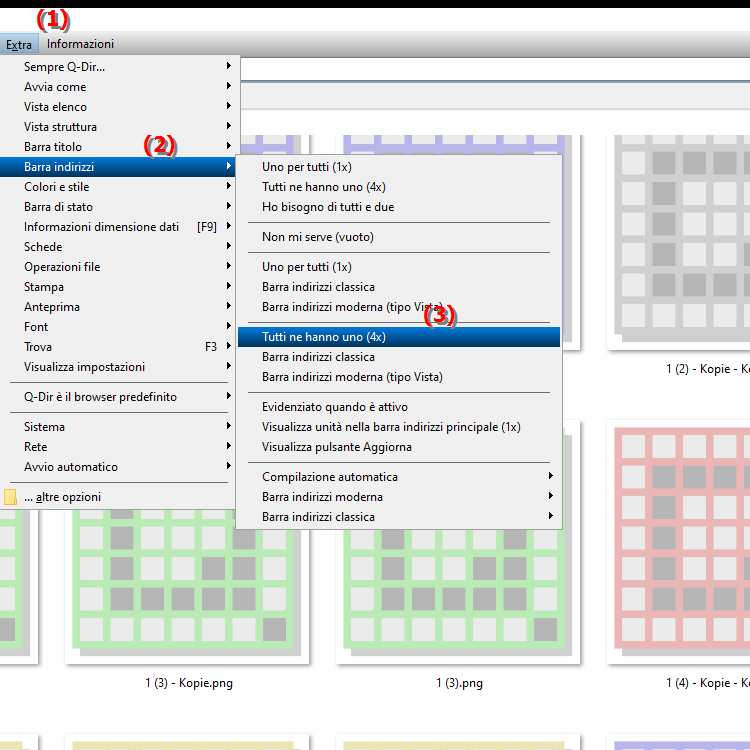
Task: Click the submenu arrow next to Sempre Q-Dir
Action: 229,66
